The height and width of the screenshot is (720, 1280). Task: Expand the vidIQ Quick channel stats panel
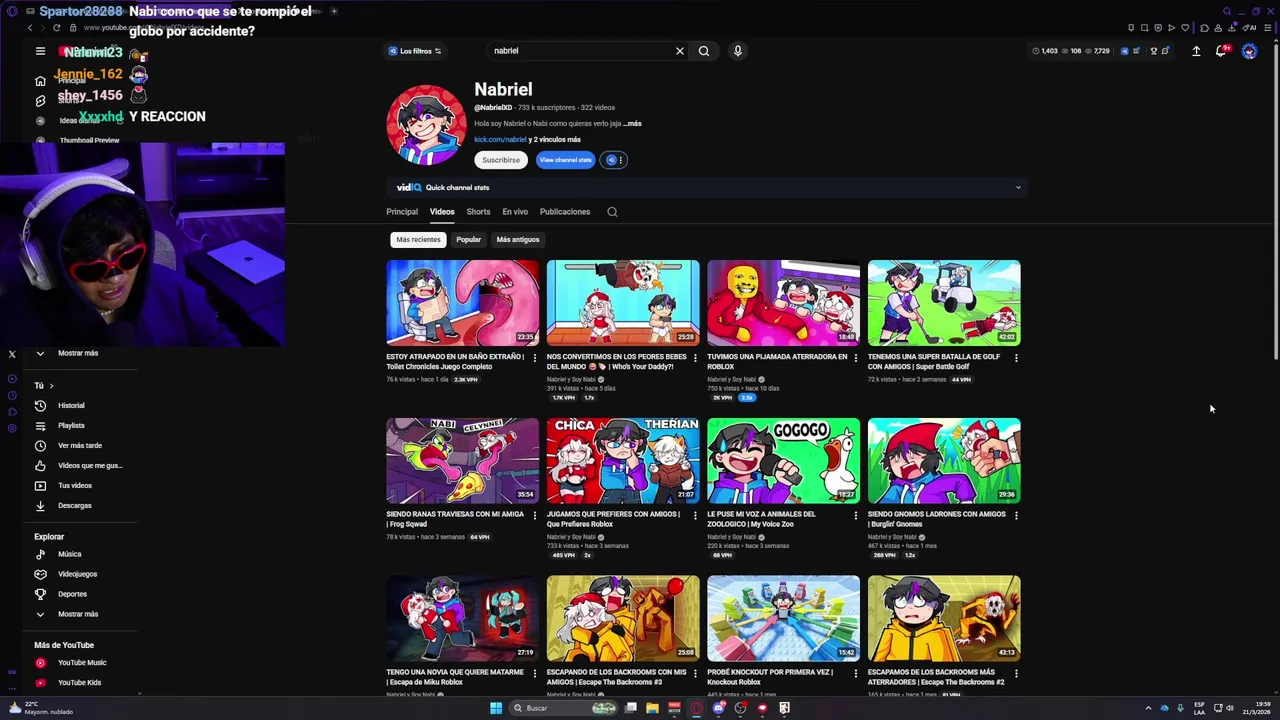click(x=1018, y=188)
